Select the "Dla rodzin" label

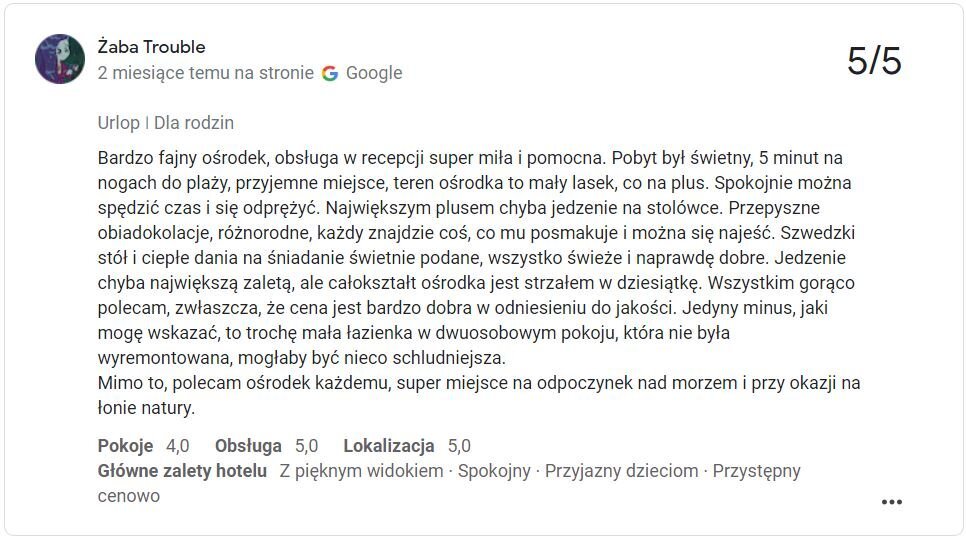[194, 123]
